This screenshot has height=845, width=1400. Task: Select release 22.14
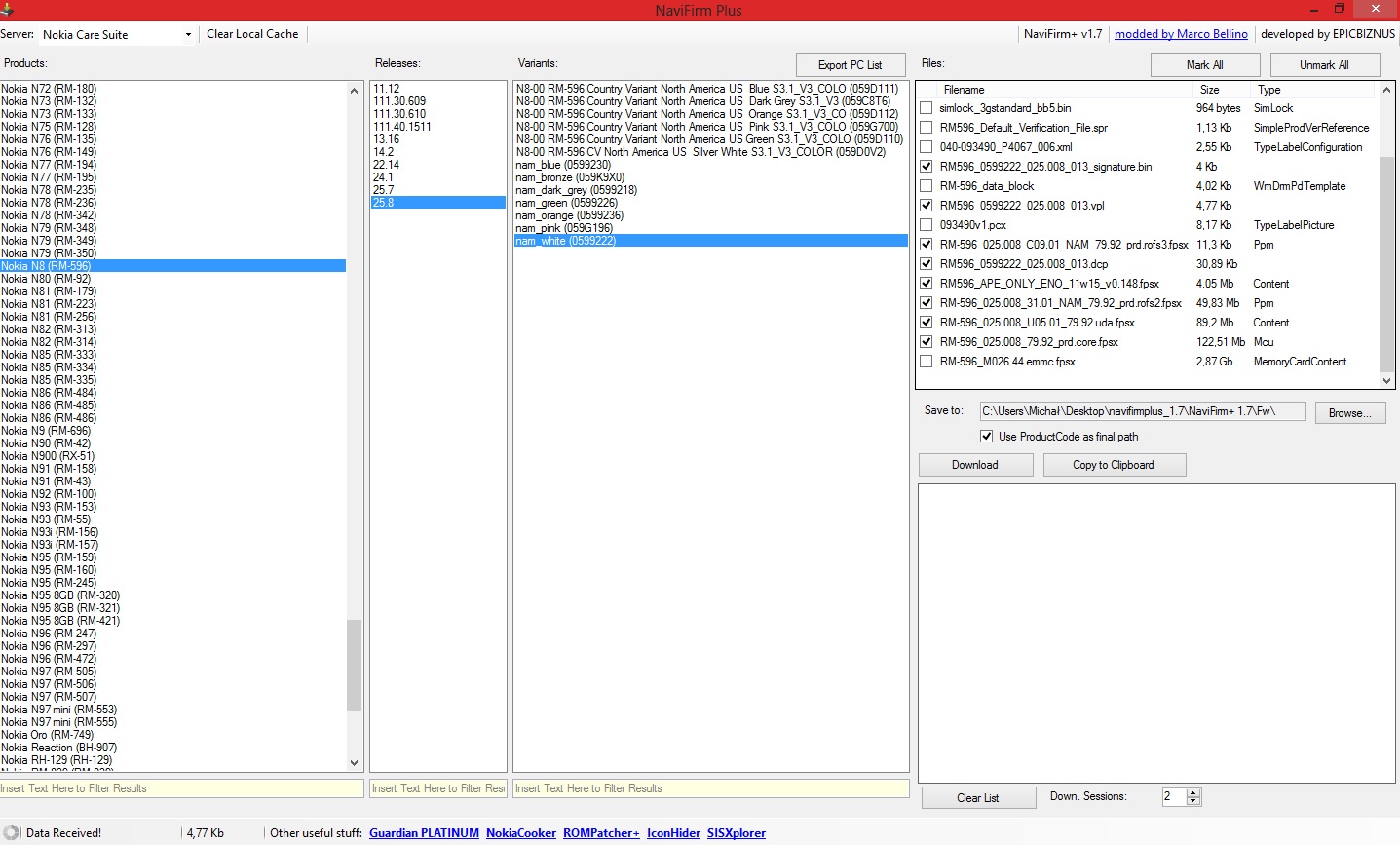438,165
